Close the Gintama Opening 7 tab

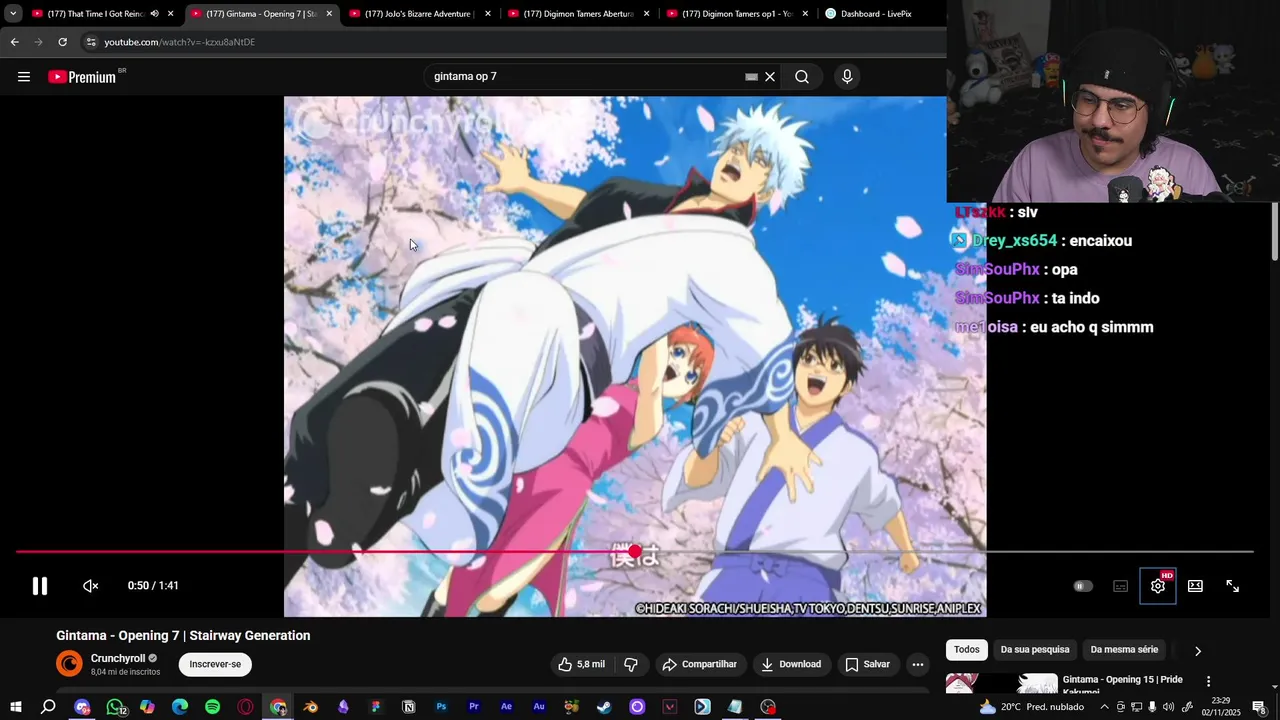point(329,14)
